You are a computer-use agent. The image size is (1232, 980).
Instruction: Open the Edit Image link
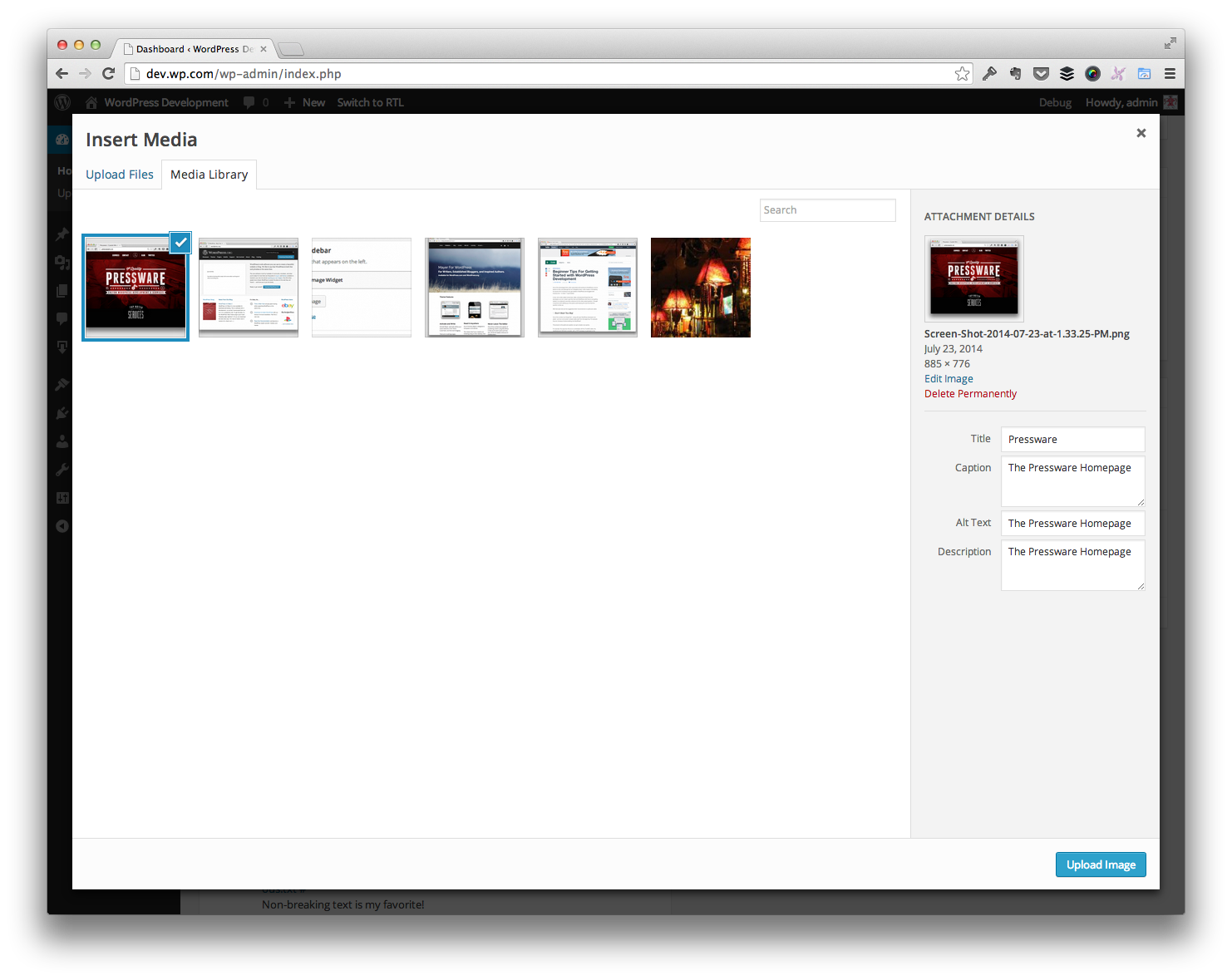coord(949,378)
